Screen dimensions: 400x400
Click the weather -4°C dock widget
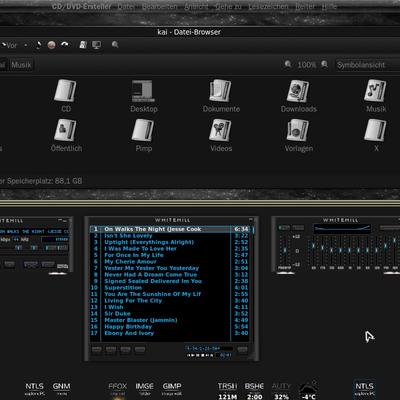click(308, 390)
